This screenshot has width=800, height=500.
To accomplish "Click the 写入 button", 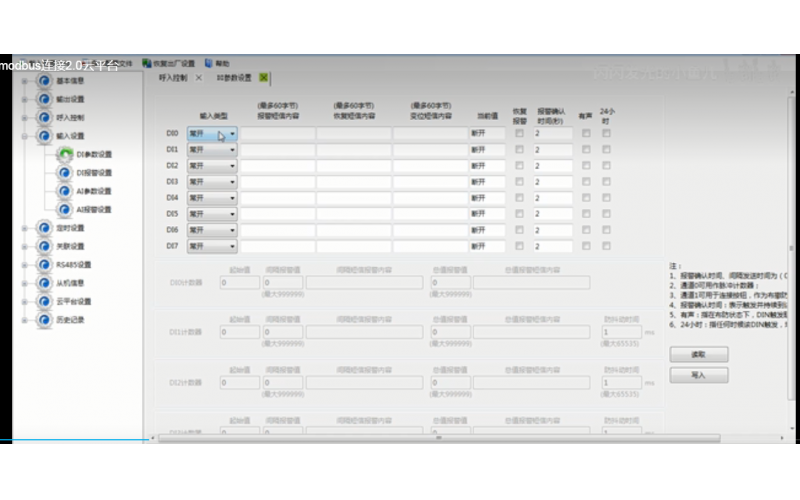I will tap(698, 375).
